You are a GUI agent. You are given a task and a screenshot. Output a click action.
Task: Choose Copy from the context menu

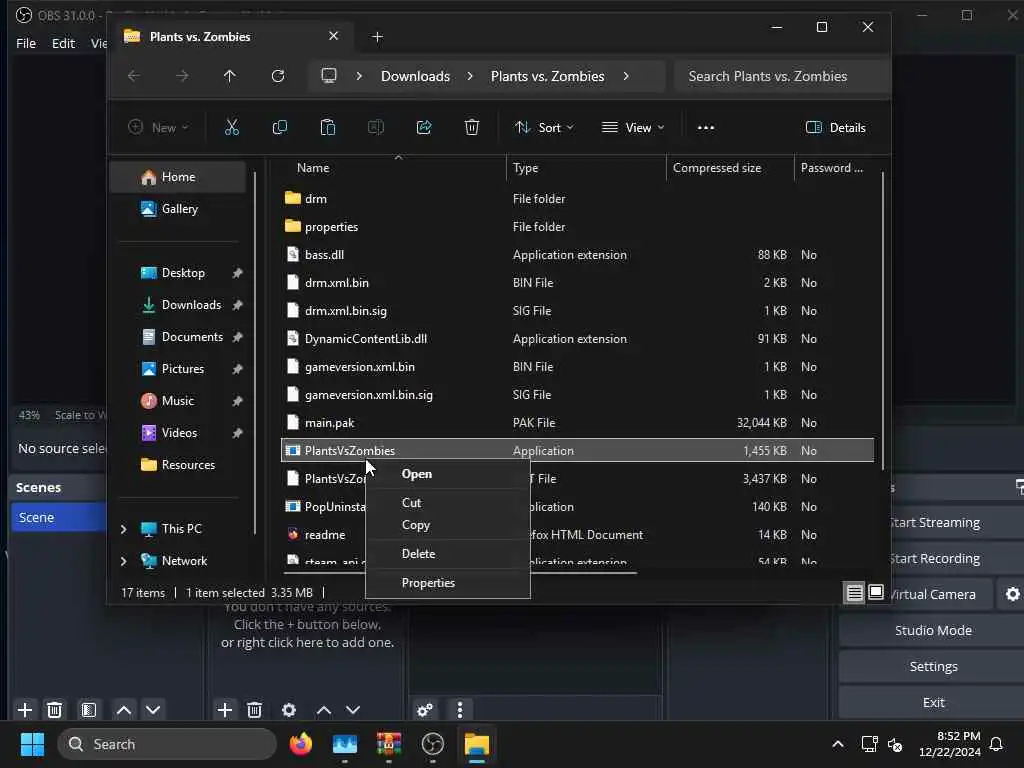tap(448, 525)
